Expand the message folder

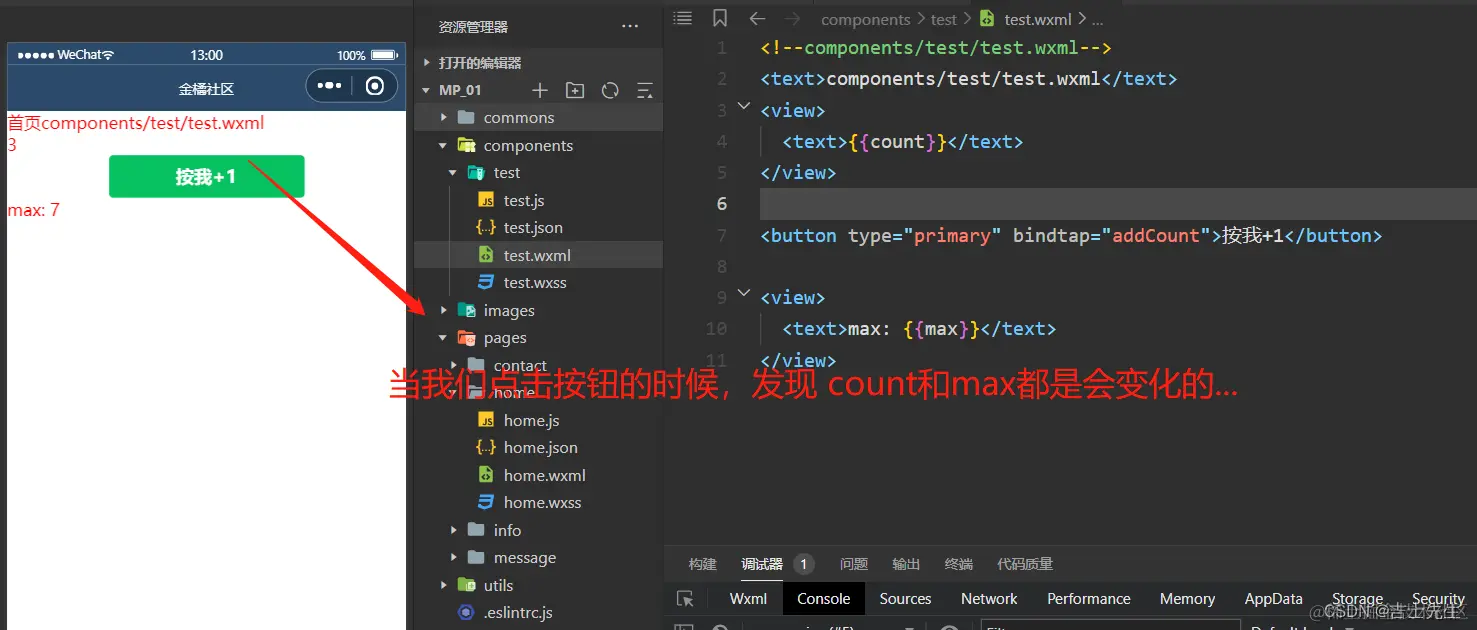click(x=453, y=558)
